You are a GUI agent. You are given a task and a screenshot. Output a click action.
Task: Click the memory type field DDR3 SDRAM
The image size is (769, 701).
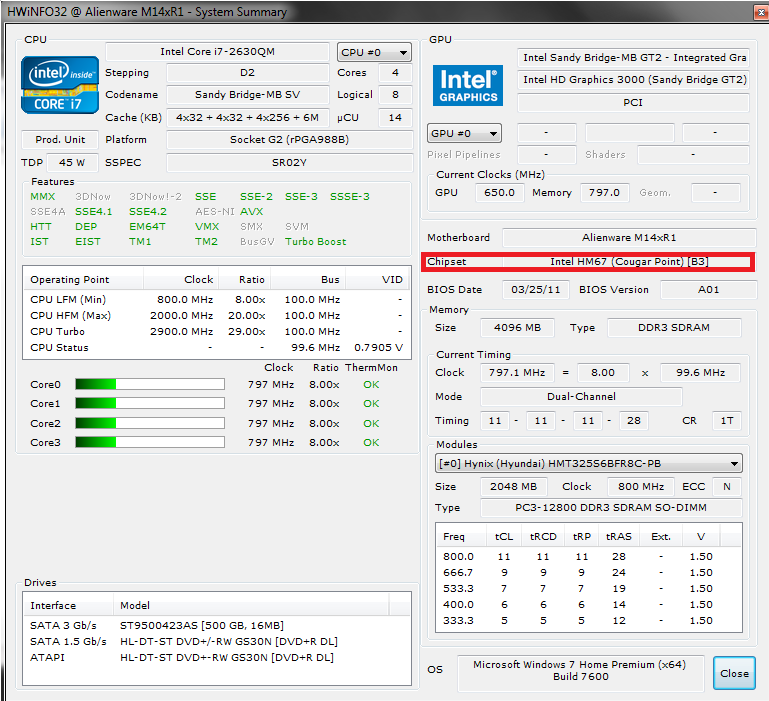coord(674,328)
